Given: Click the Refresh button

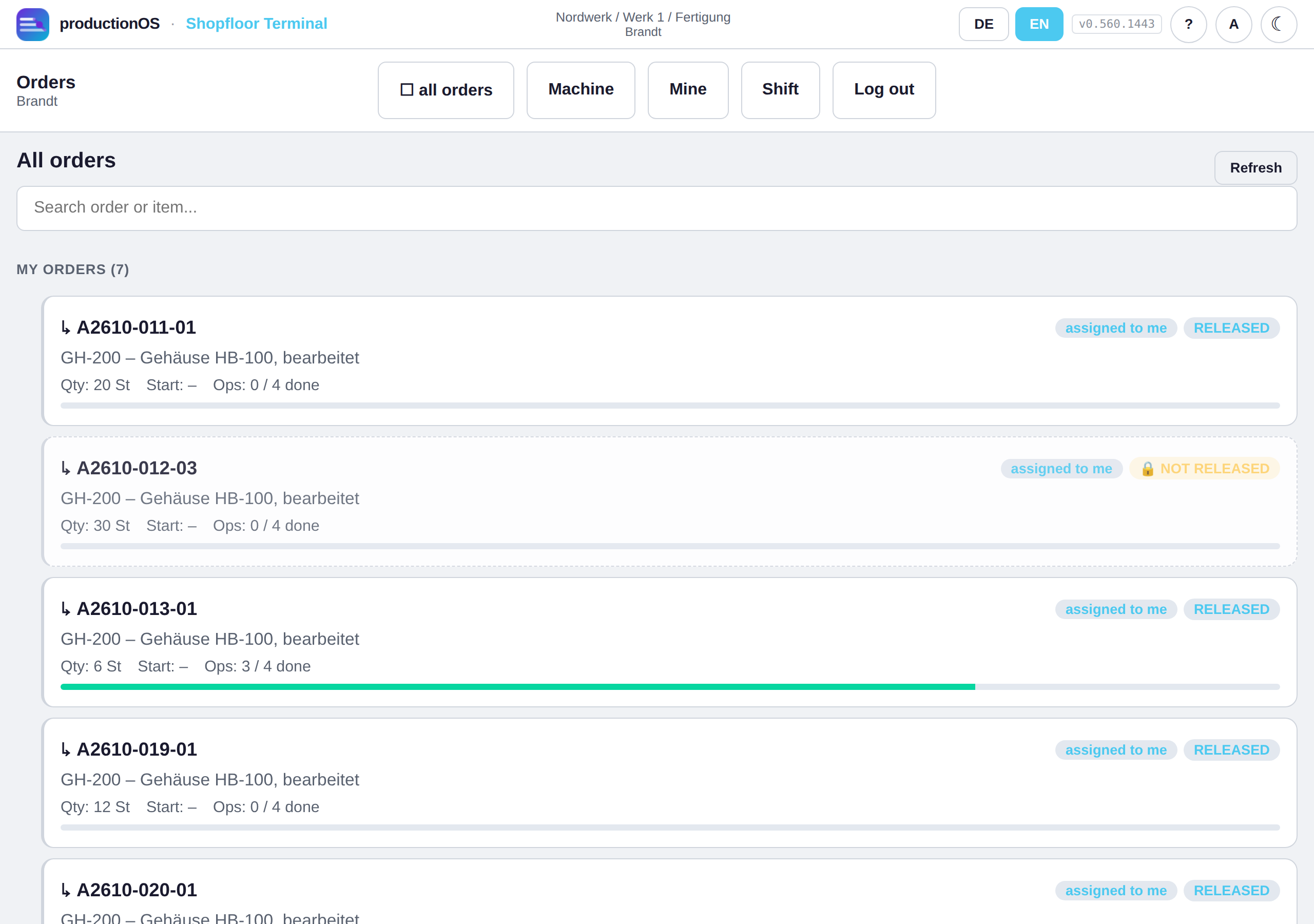Looking at the screenshot, I should pyautogui.click(x=1255, y=168).
